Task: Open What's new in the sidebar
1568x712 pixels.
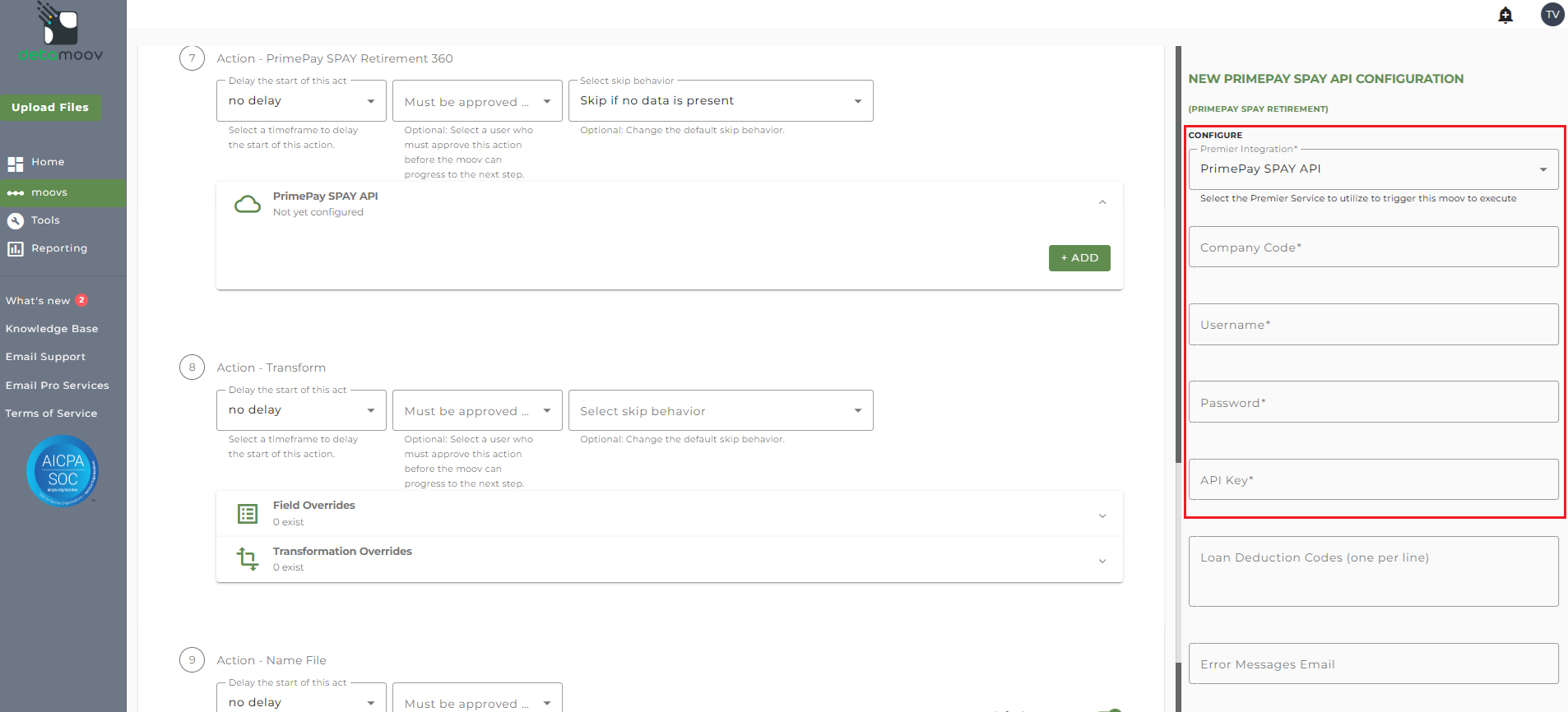Action: (x=38, y=301)
